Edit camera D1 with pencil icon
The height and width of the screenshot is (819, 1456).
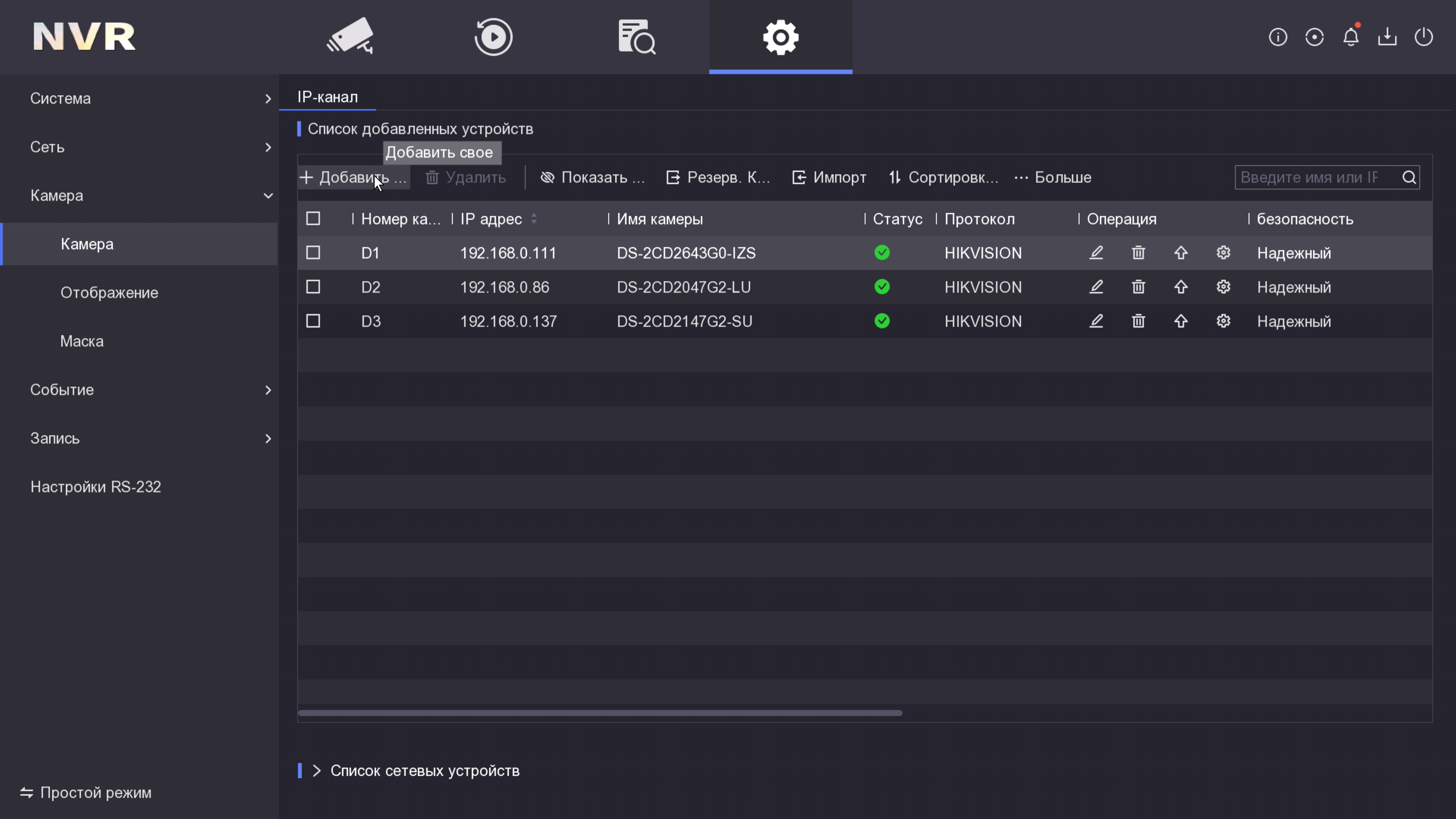1096,253
